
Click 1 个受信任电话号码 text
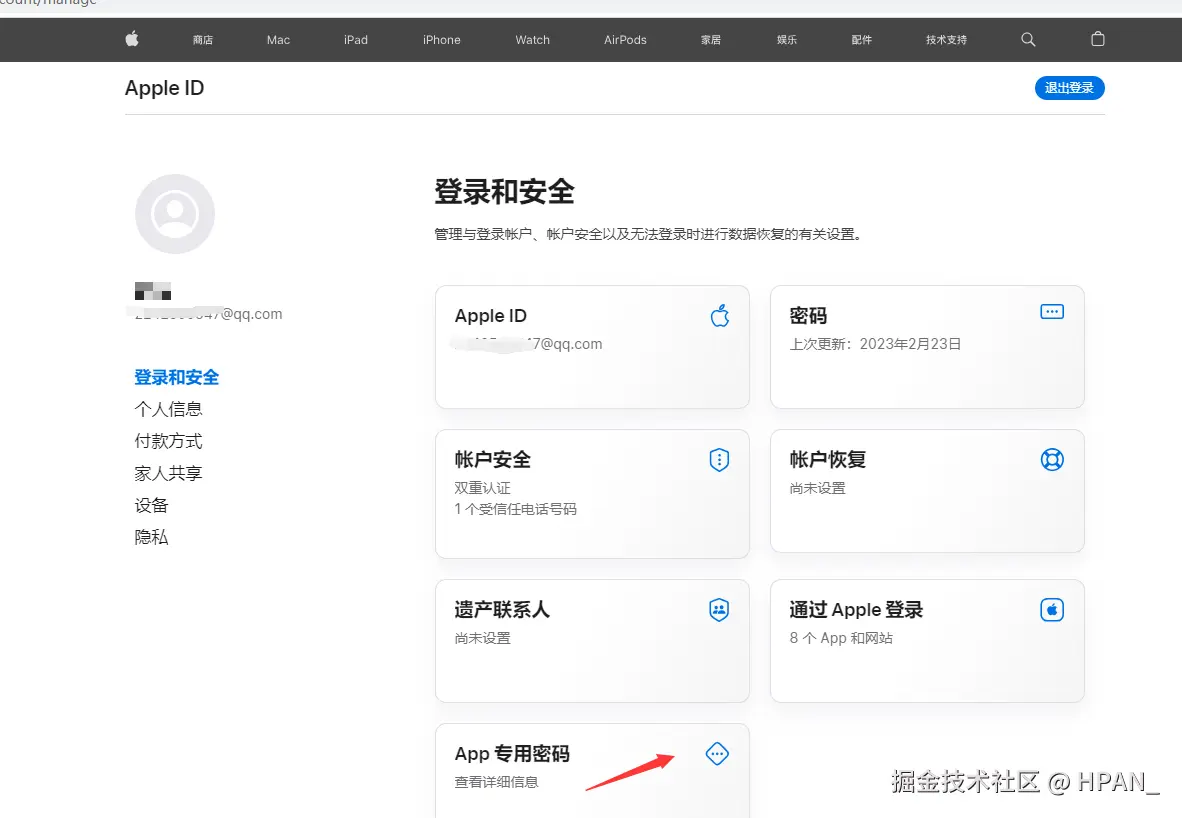pos(516,509)
